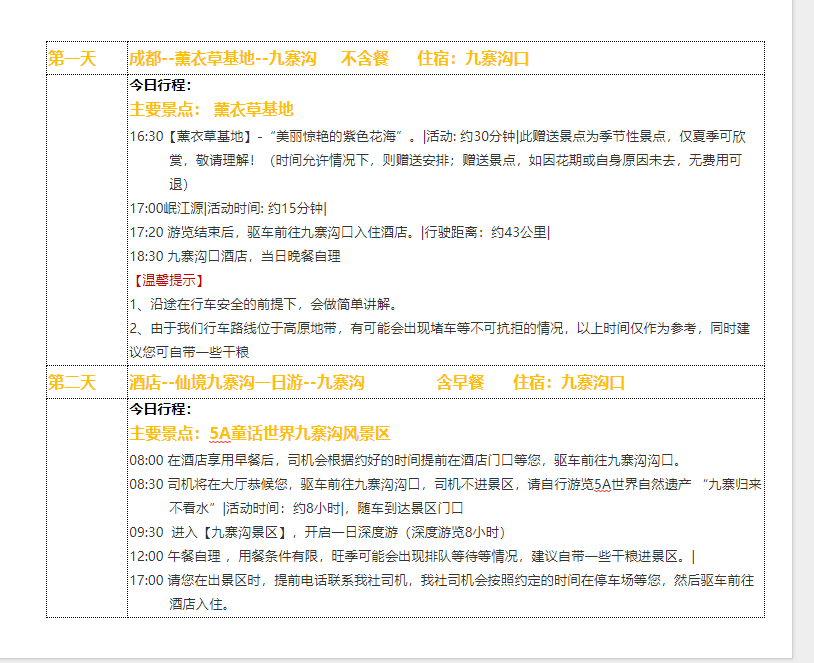This screenshot has width=814, height=663.
Task: Click the 12:00 午餐自理 line
Action: point(412,556)
